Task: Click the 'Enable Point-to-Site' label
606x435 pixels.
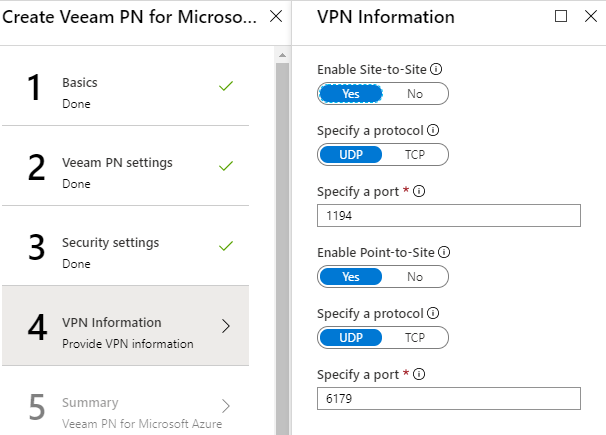Action: 376,253
